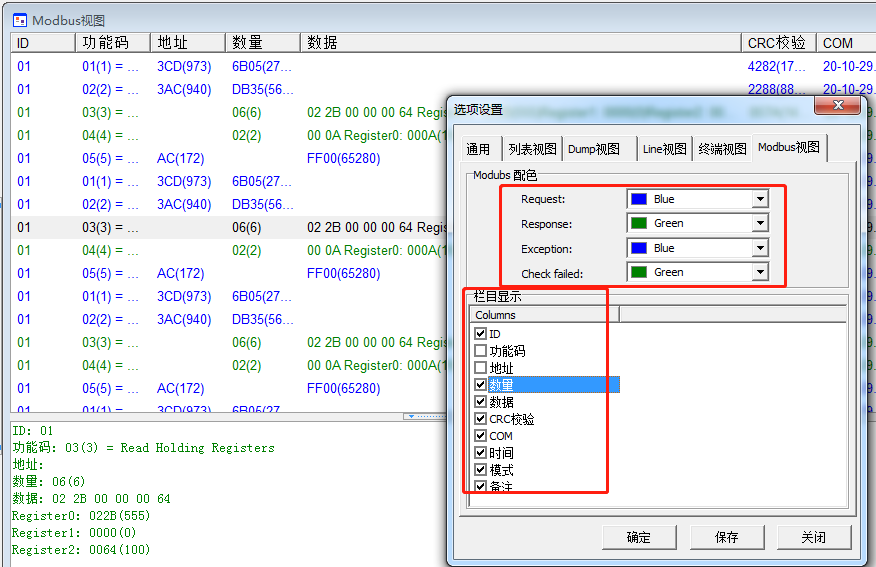
Task: Switch to the 终端视图 tab
Action: point(722,149)
